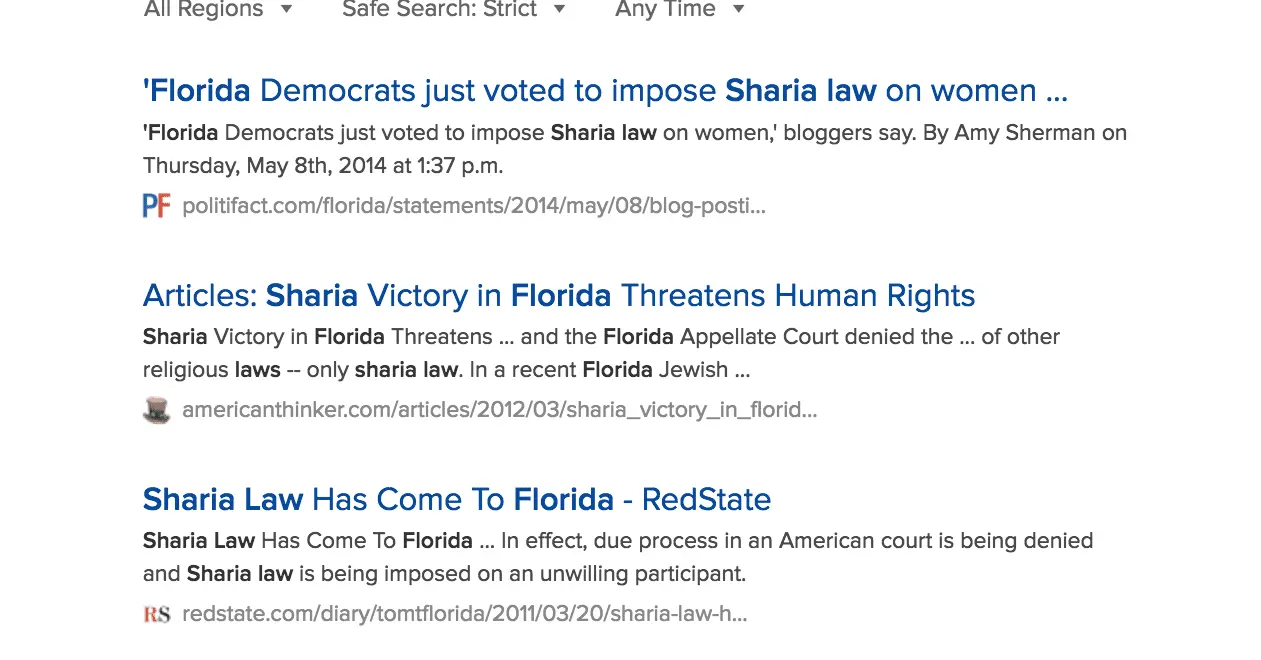The width and height of the screenshot is (1261, 660).
Task: Expand the Safe Search: Strict dropdown
Action: point(440,10)
